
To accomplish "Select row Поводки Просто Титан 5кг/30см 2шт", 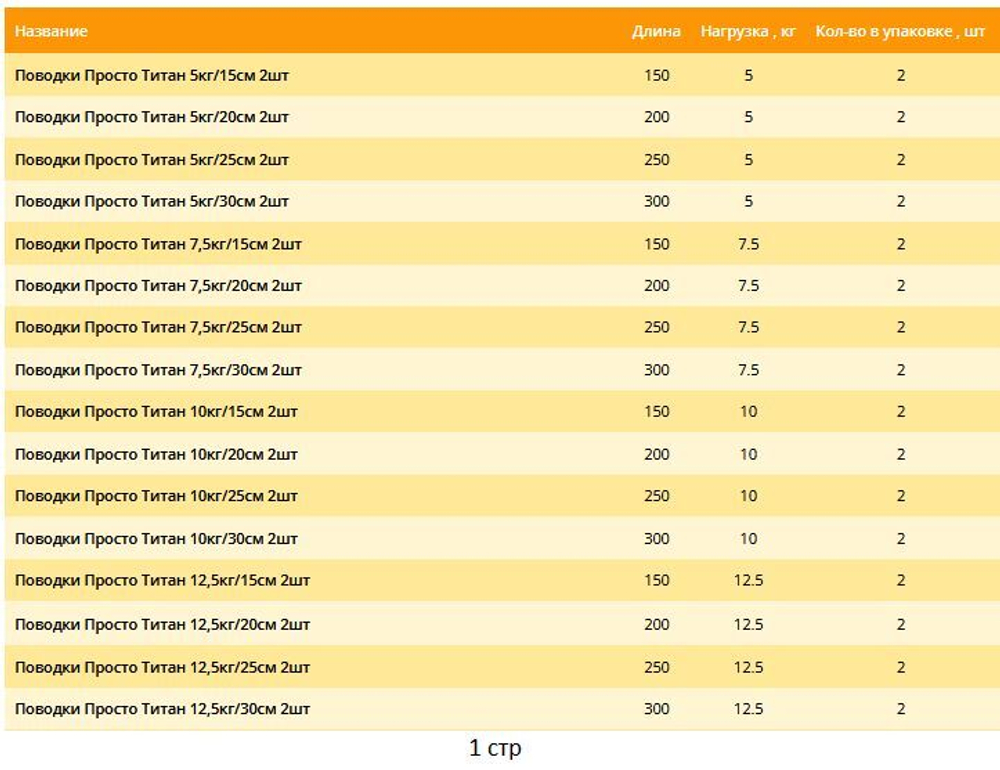I will tap(502, 201).
